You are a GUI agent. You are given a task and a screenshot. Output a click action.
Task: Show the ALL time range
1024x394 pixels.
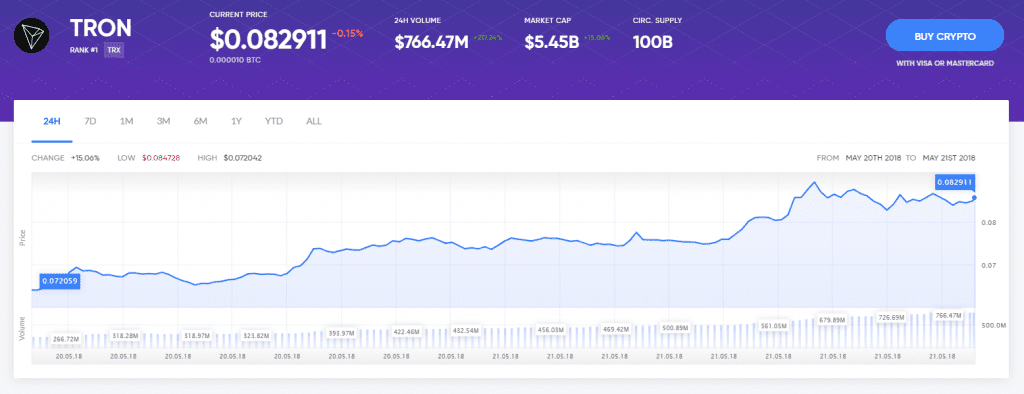pos(313,122)
